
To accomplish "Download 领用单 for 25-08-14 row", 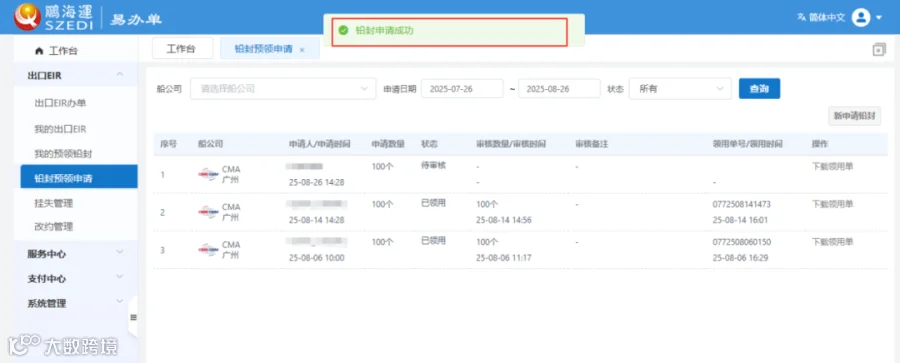I will point(832,204).
